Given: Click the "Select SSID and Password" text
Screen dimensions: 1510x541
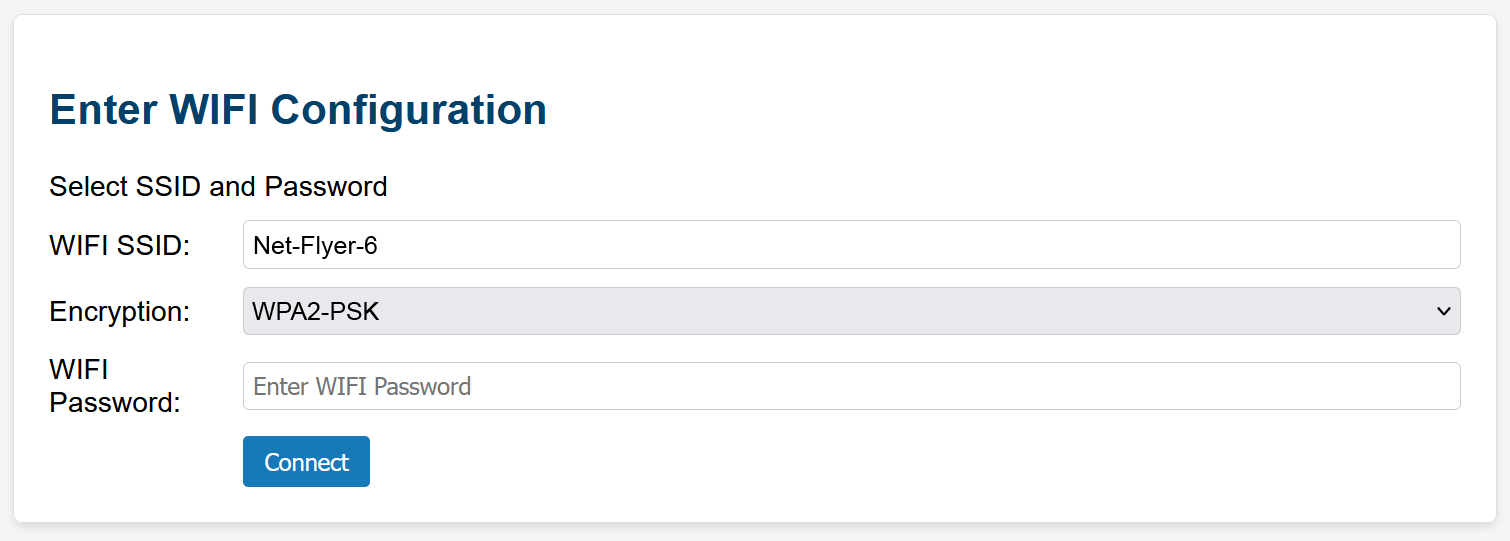Looking at the screenshot, I should click(218, 187).
